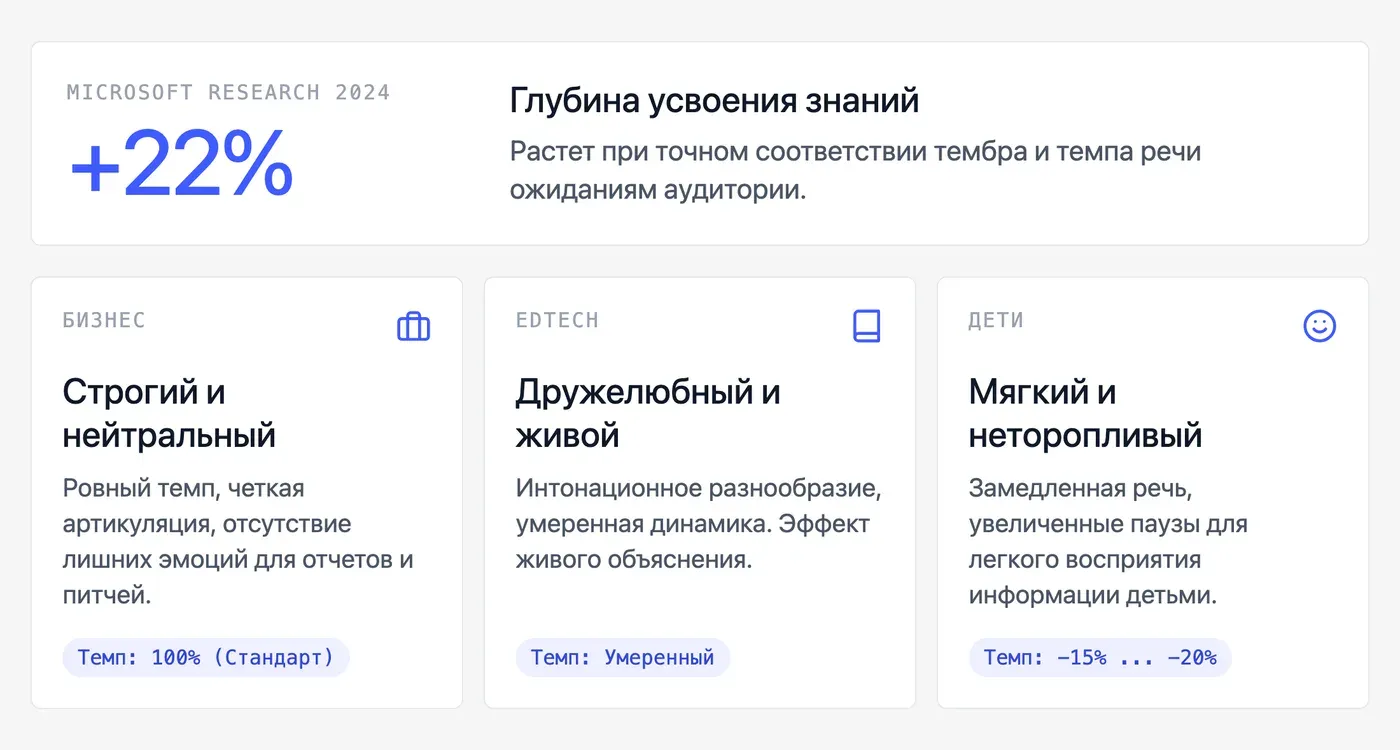
Task: Click the sentence starting 'Растет при точном'
Action: pyautogui.click(x=855, y=171)
